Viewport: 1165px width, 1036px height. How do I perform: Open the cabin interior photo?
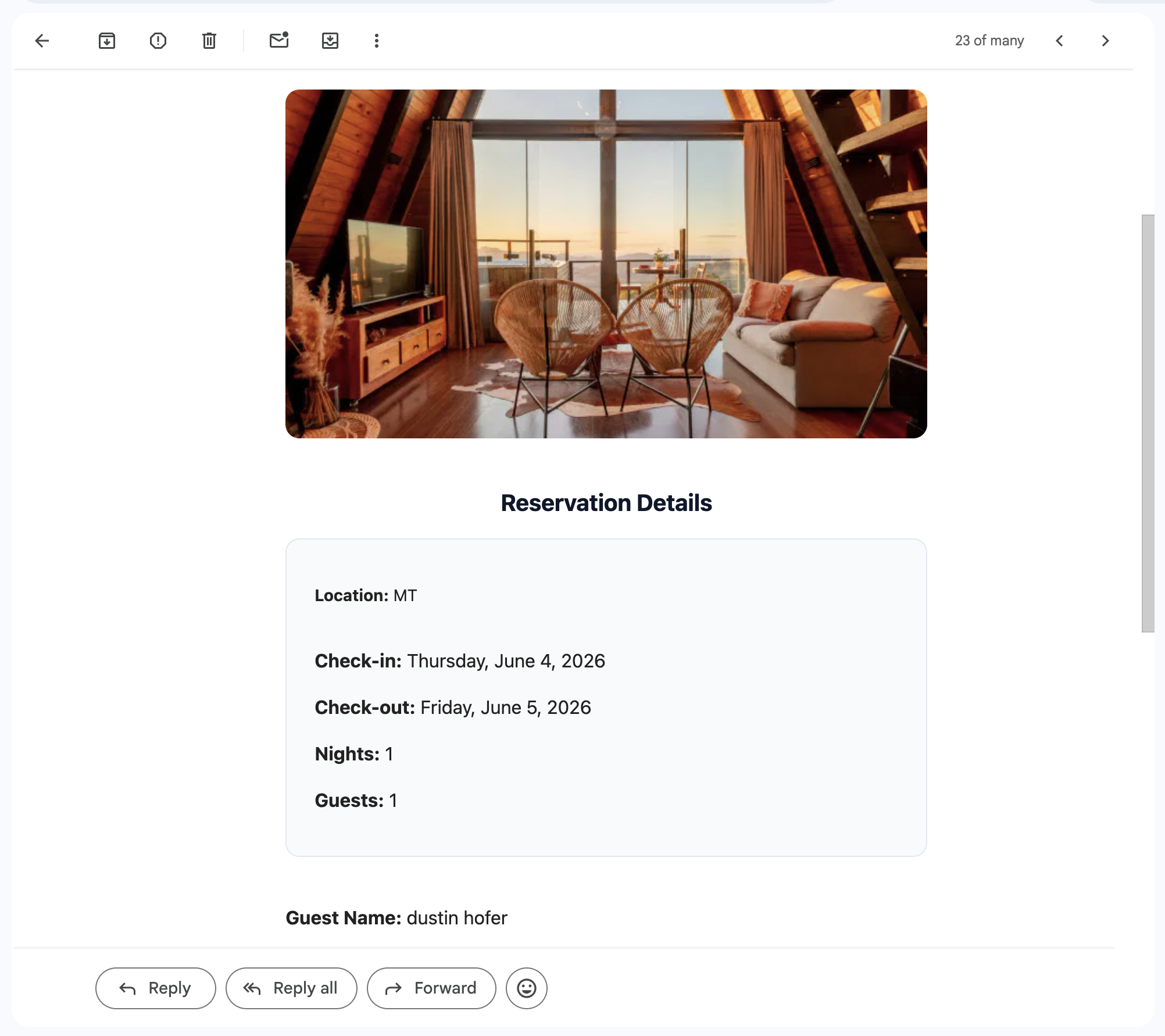tap(606, 264)
